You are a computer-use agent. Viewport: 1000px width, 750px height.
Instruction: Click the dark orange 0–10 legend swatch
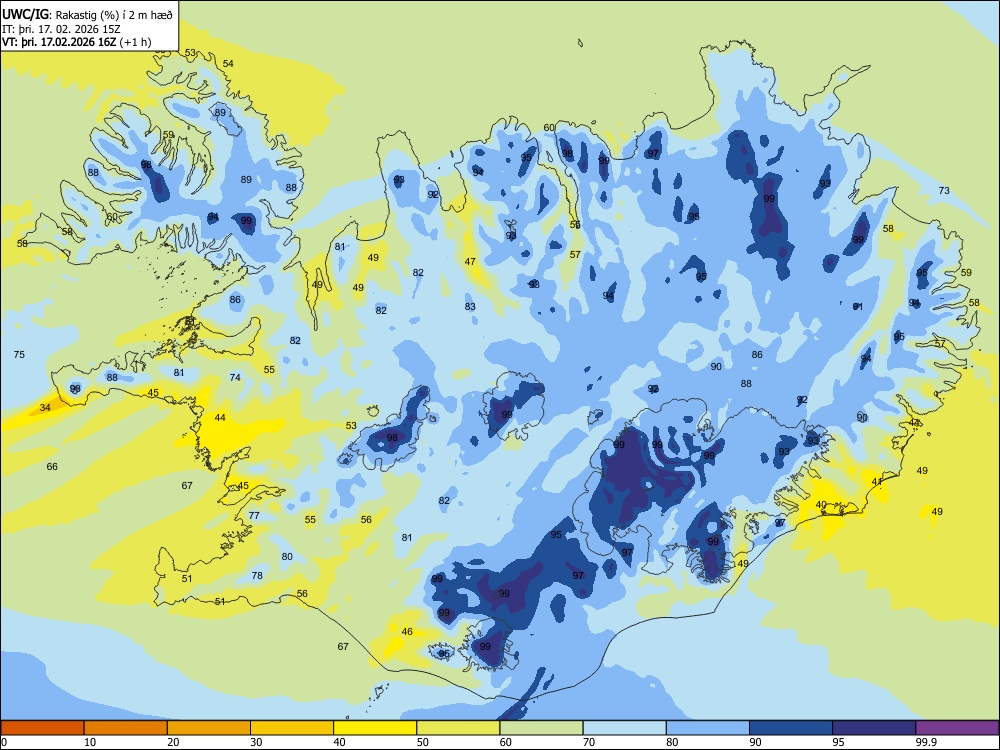tap(43, 728)
